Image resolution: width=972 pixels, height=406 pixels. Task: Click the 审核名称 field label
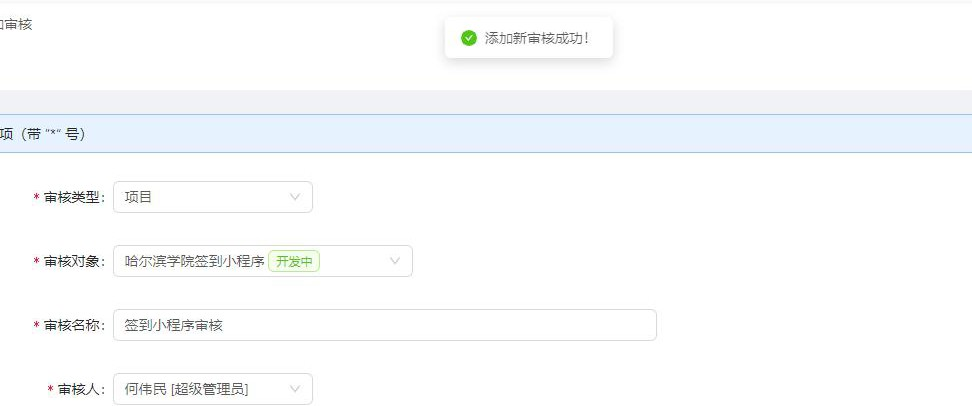pyautogui.click(x=74, y=325)
